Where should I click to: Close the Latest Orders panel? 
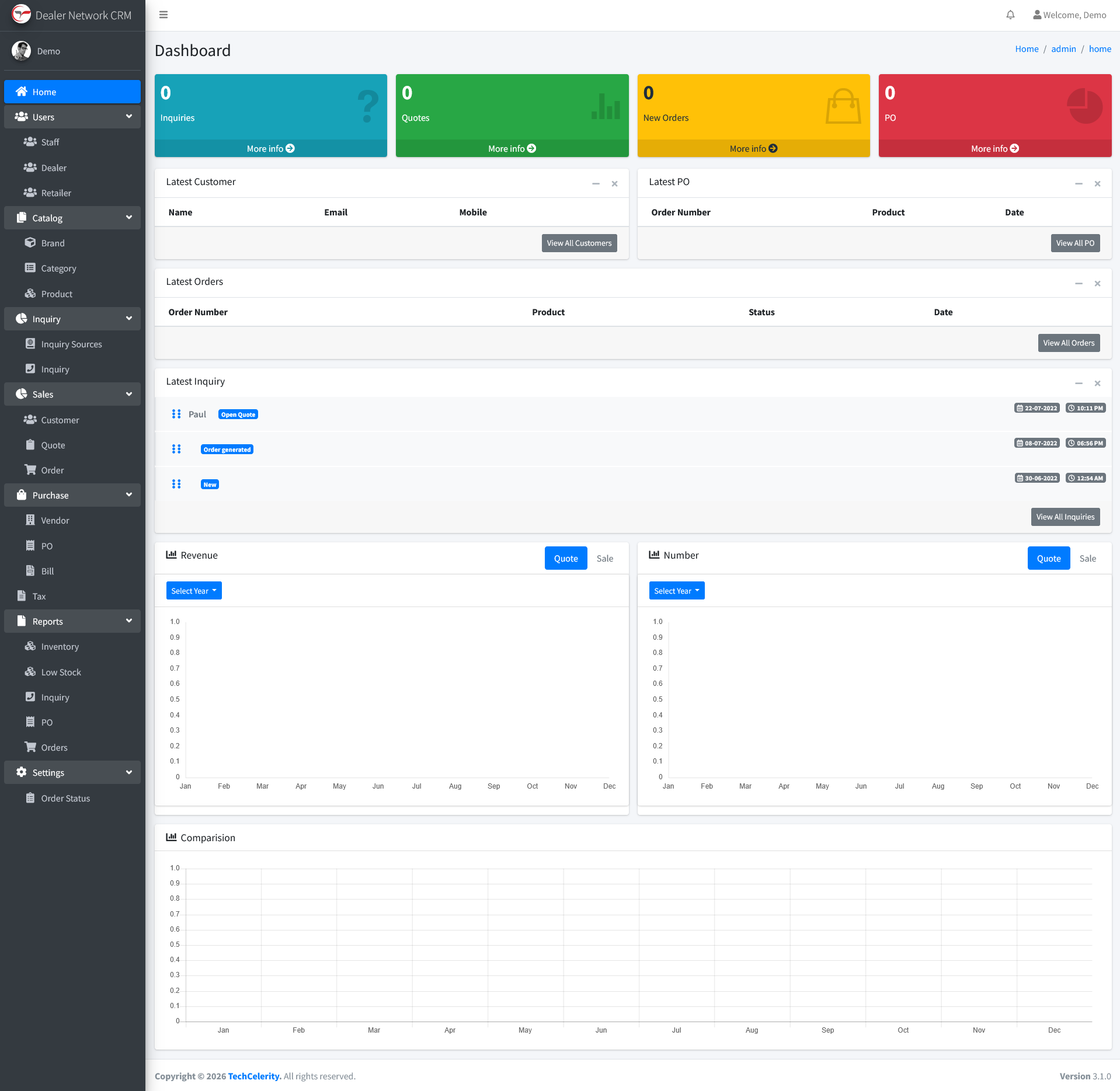[1097, 284]
